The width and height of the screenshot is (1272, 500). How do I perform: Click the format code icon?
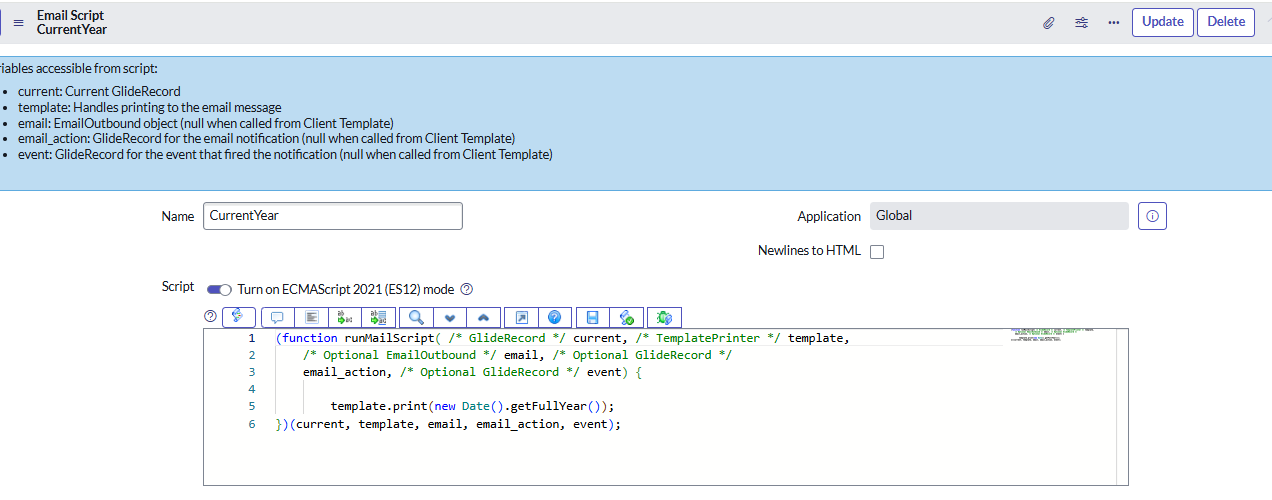pos(312,317)
